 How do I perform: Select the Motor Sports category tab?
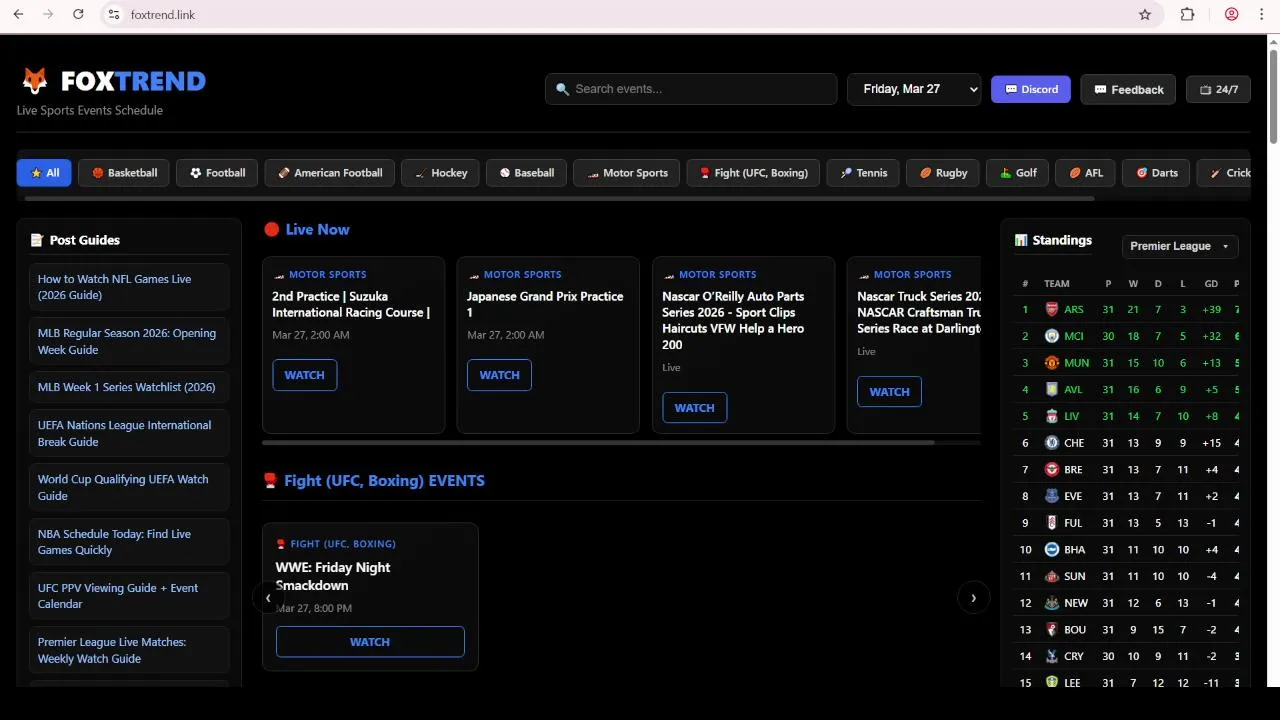tap(627, 173)
